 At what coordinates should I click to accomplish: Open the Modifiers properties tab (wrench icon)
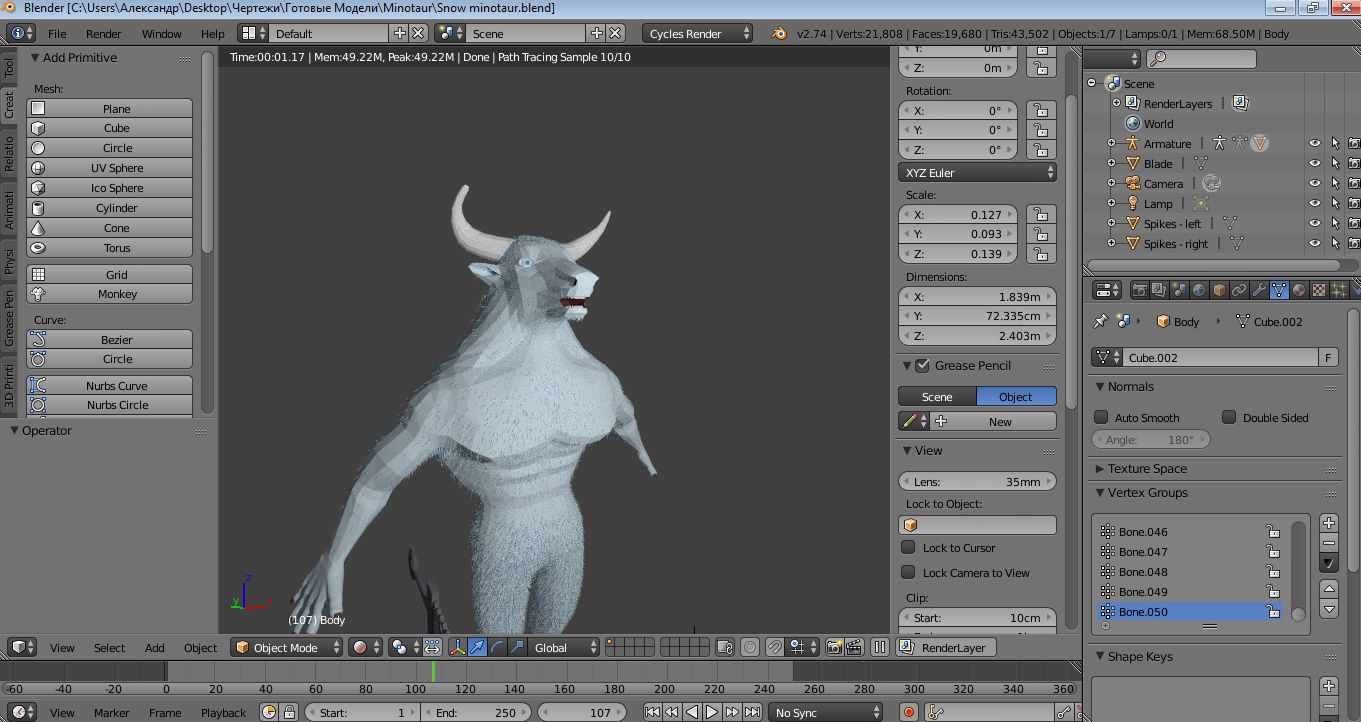coord(1257,289)
